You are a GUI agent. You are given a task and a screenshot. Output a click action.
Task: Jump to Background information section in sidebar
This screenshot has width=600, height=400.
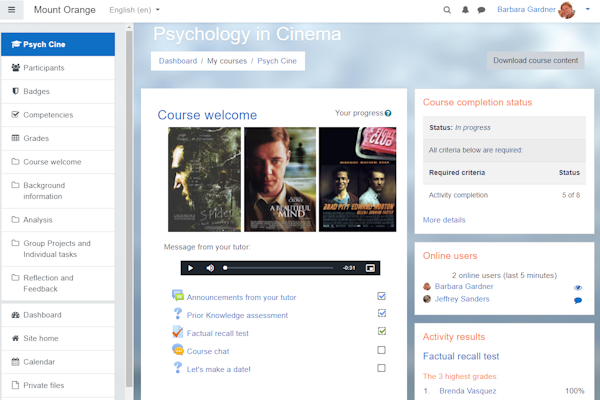(x=58, y=191)
